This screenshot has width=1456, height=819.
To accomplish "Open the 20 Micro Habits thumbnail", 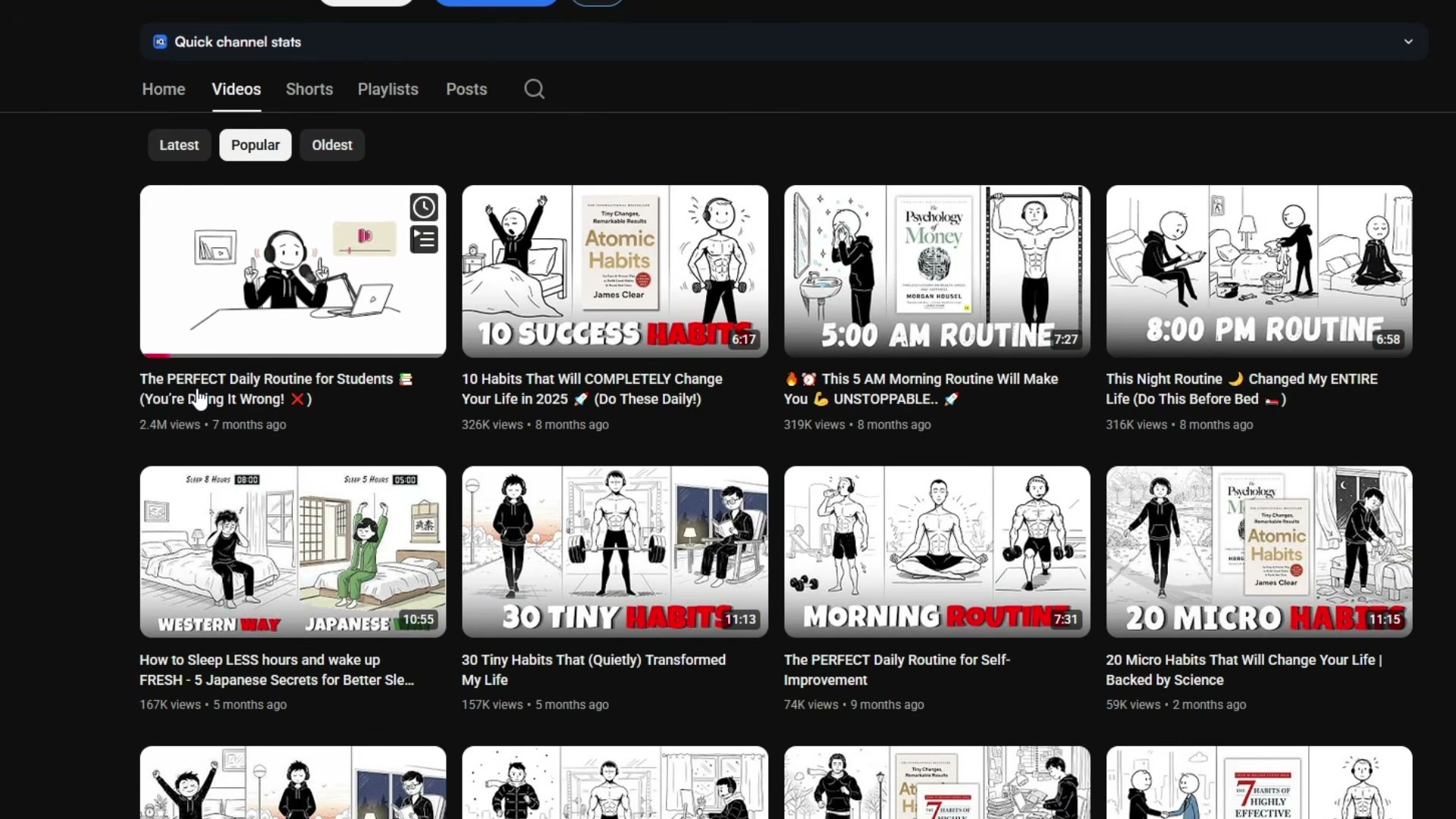I will (x=1260, y=551).
